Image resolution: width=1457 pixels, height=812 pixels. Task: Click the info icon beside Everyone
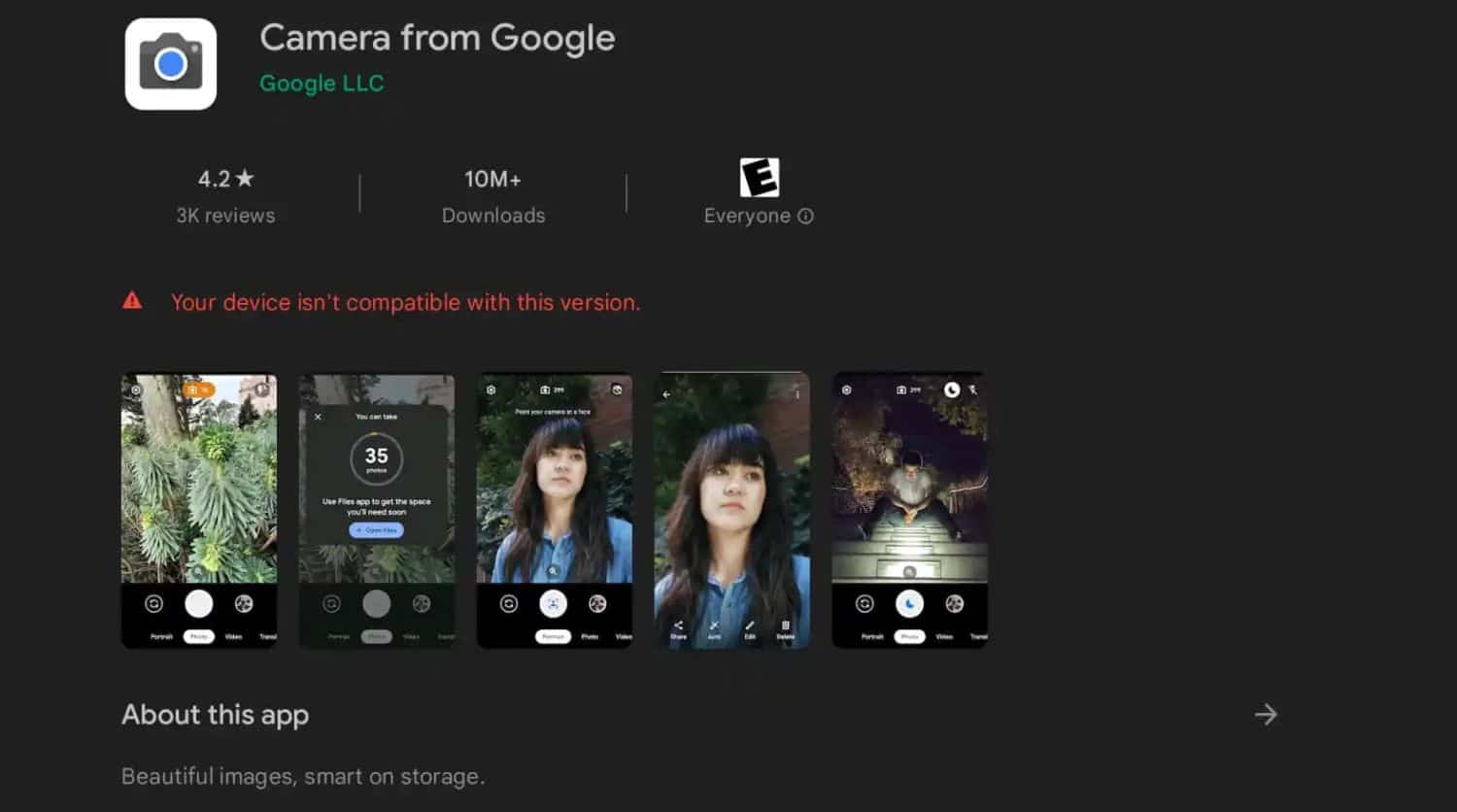(x=805, y=216)
